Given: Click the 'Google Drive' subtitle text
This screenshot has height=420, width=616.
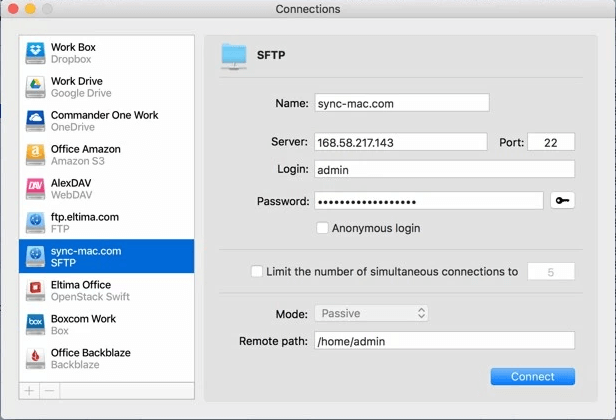Looking at the screenshot, I should (81, 93).
